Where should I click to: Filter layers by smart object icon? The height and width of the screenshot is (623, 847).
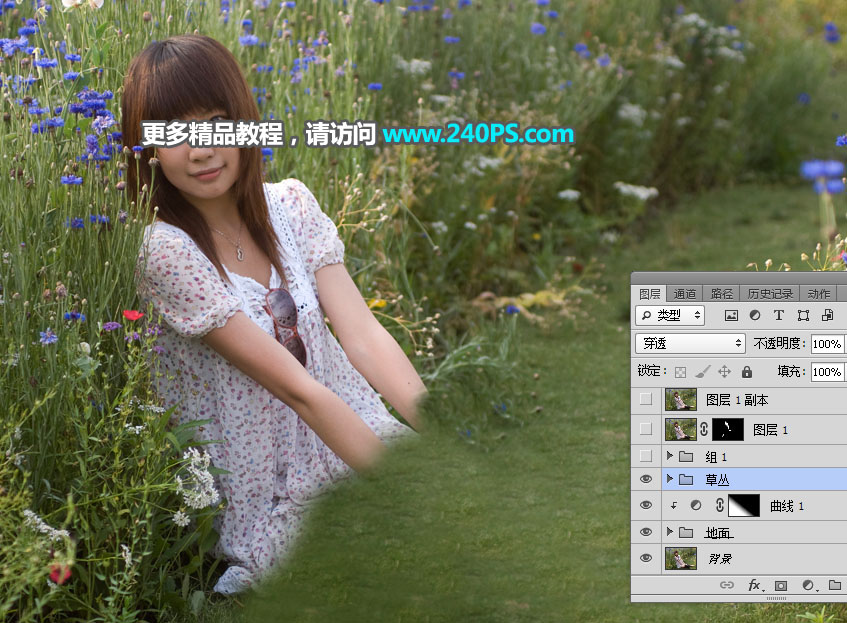click(827, 316)
